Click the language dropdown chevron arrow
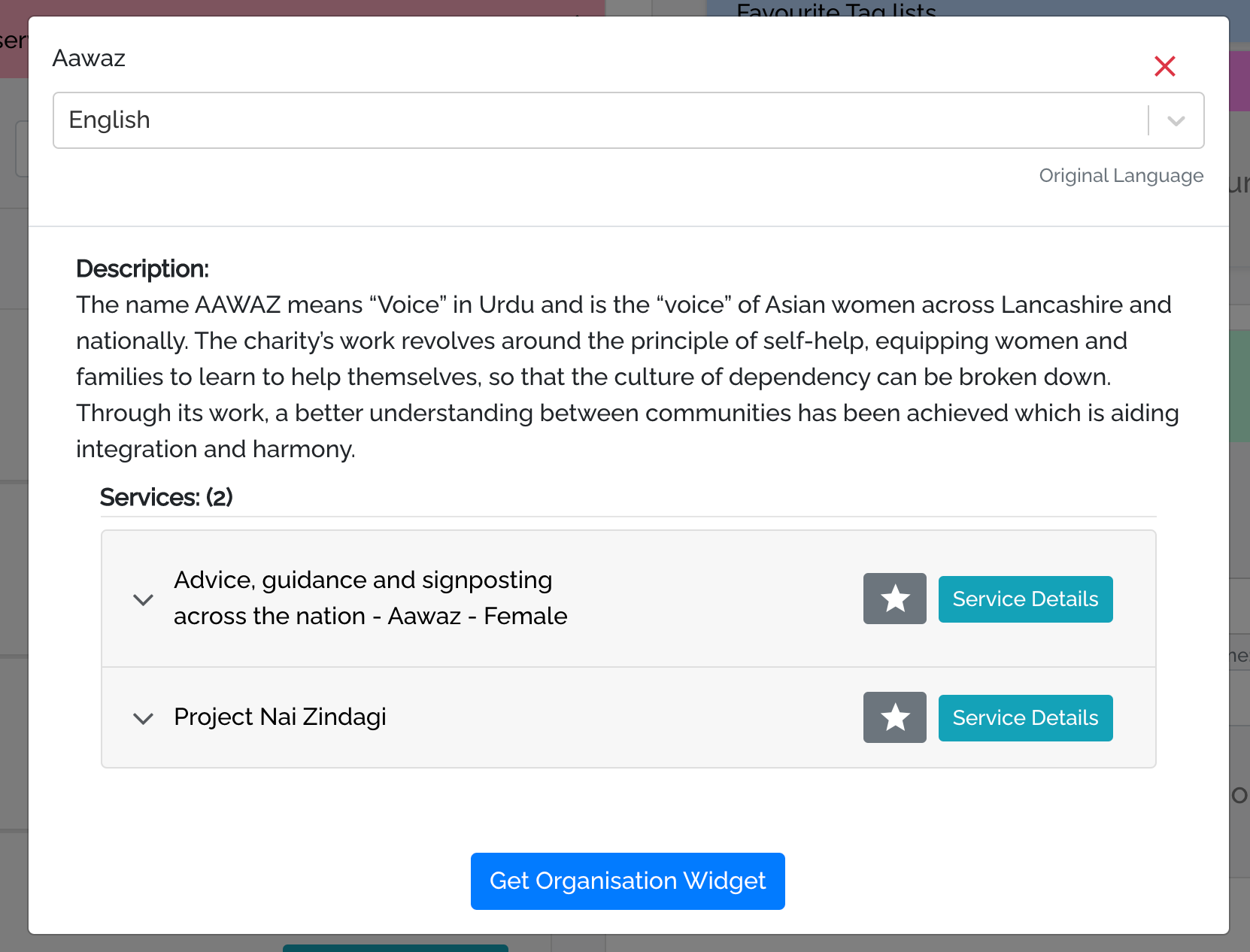Image resolution: width=1250 pixels, height=952 pixels. 1176,120
